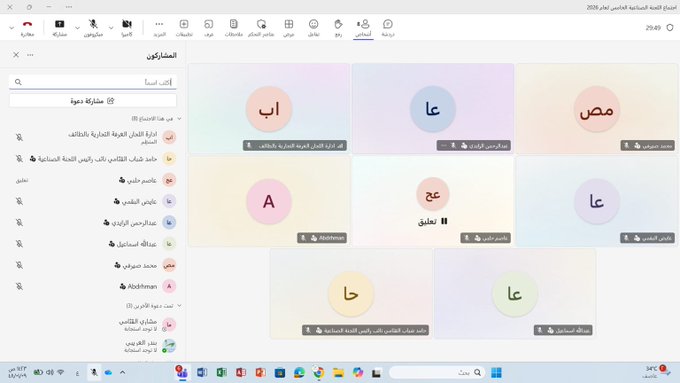Open the window title bar ellipsis menu
Screen dimensions: 680x383
click(x=69, y=7)
